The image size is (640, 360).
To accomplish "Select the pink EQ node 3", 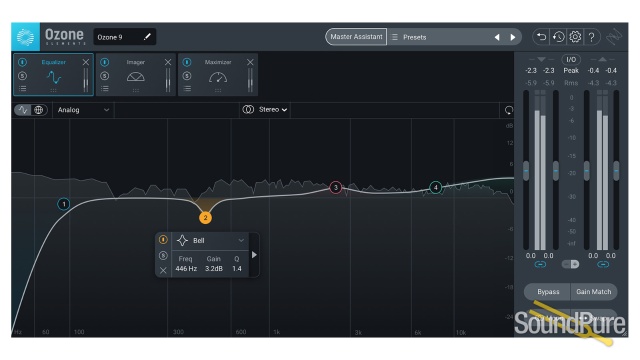I will (x=336, y=187).
